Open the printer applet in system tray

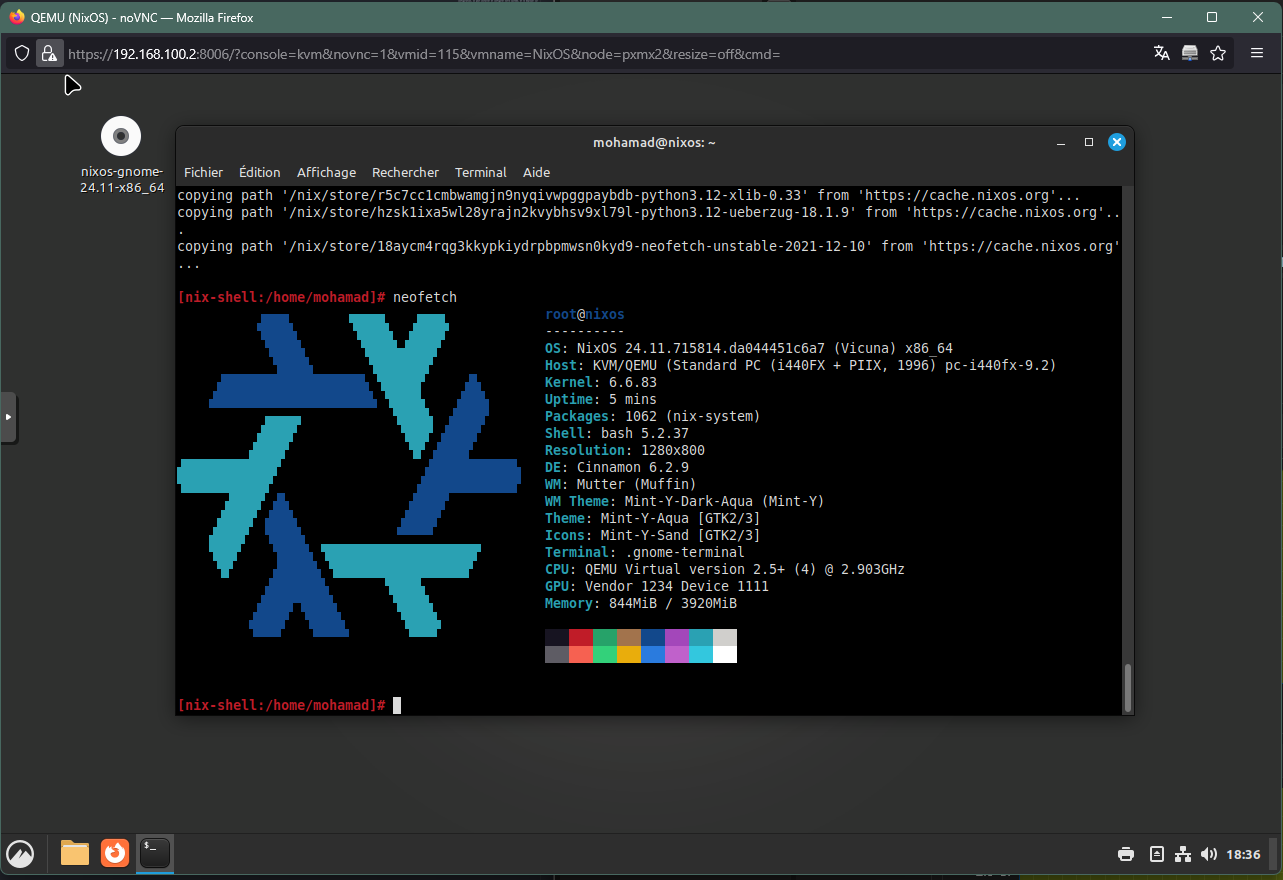[x=1126, y=854]
